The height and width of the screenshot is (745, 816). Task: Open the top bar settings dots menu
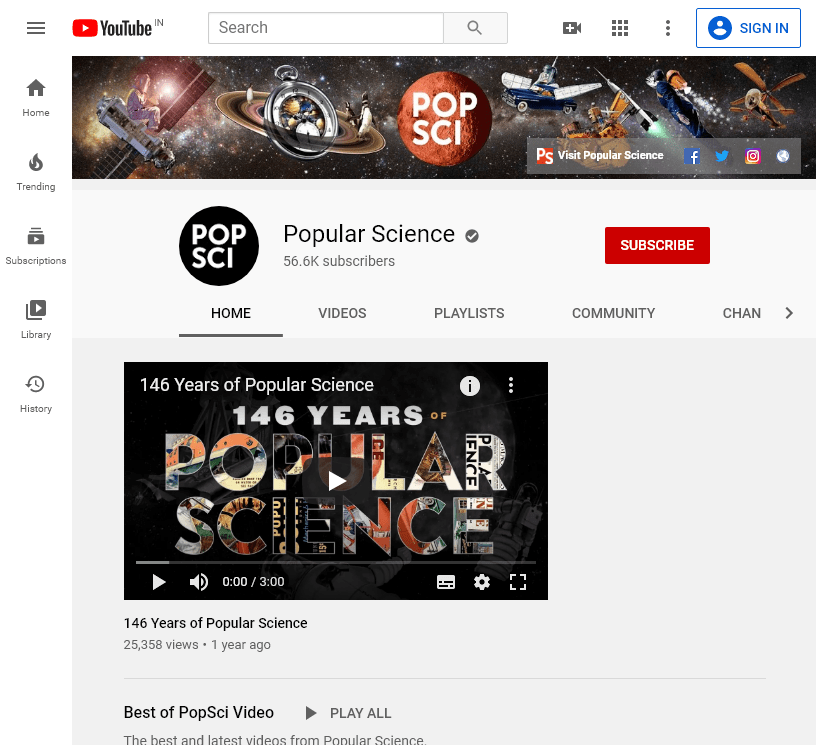(668, 28)
